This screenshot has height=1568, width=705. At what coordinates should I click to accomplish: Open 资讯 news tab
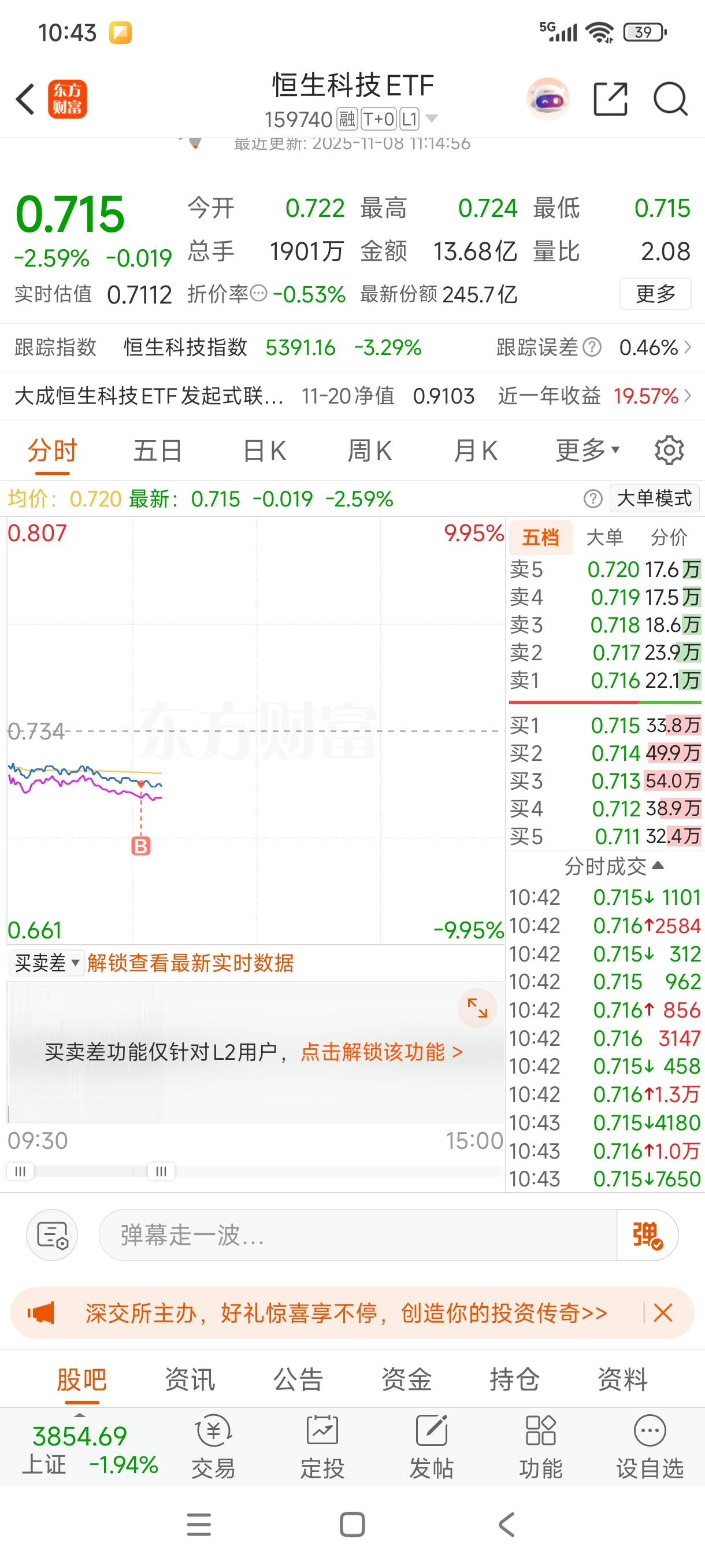coord(190,1379)
